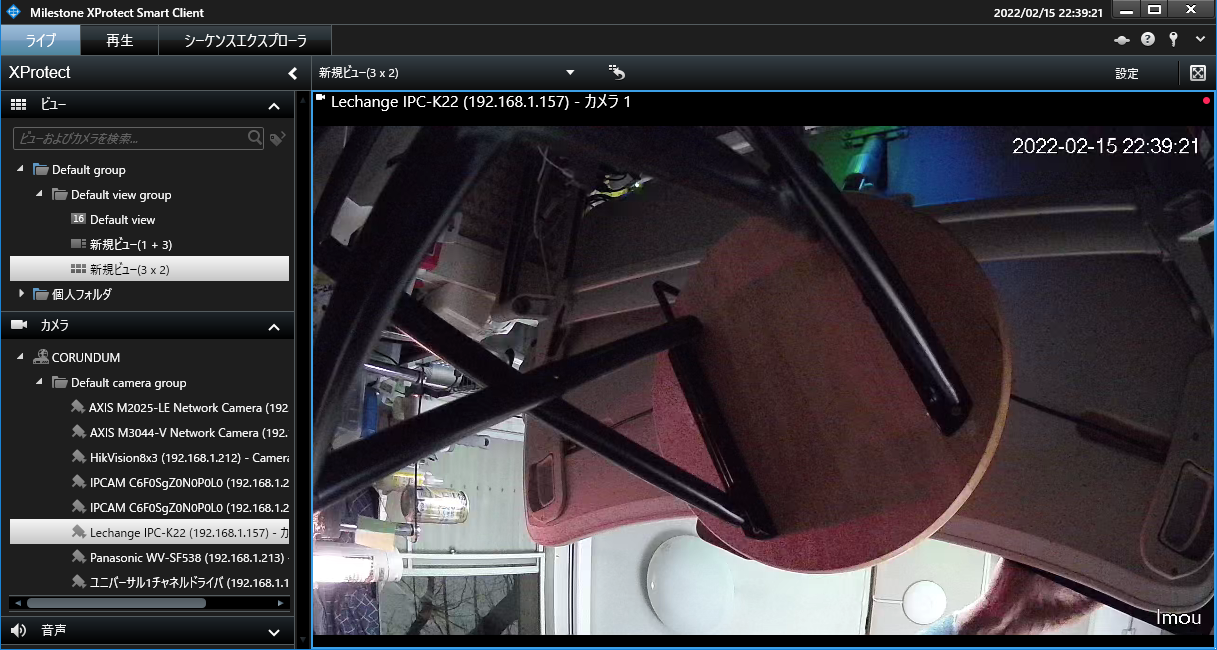Collapse the XProtect side panel
Image resolution: width=1217 pixels, height=650 pixels.
292,73
